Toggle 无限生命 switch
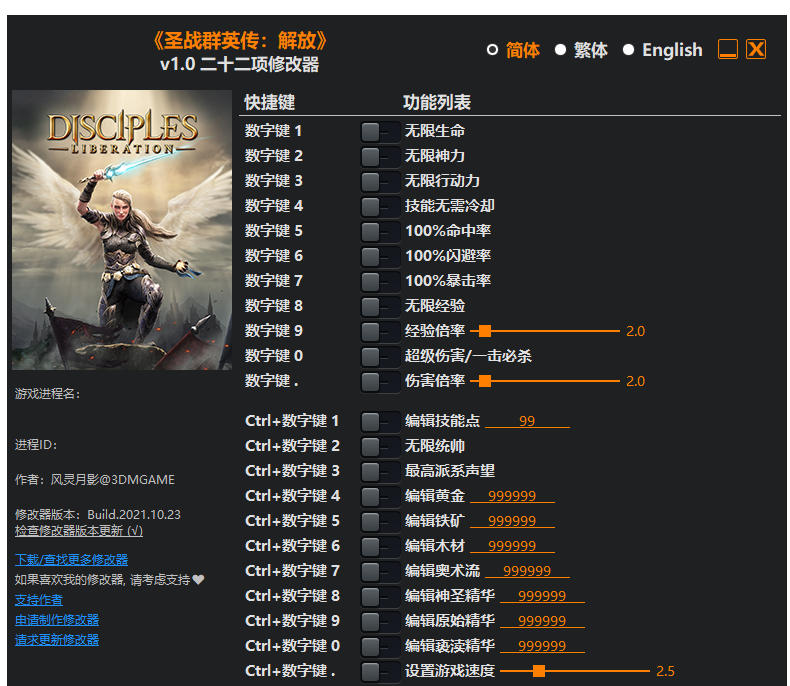 point(380,132)
